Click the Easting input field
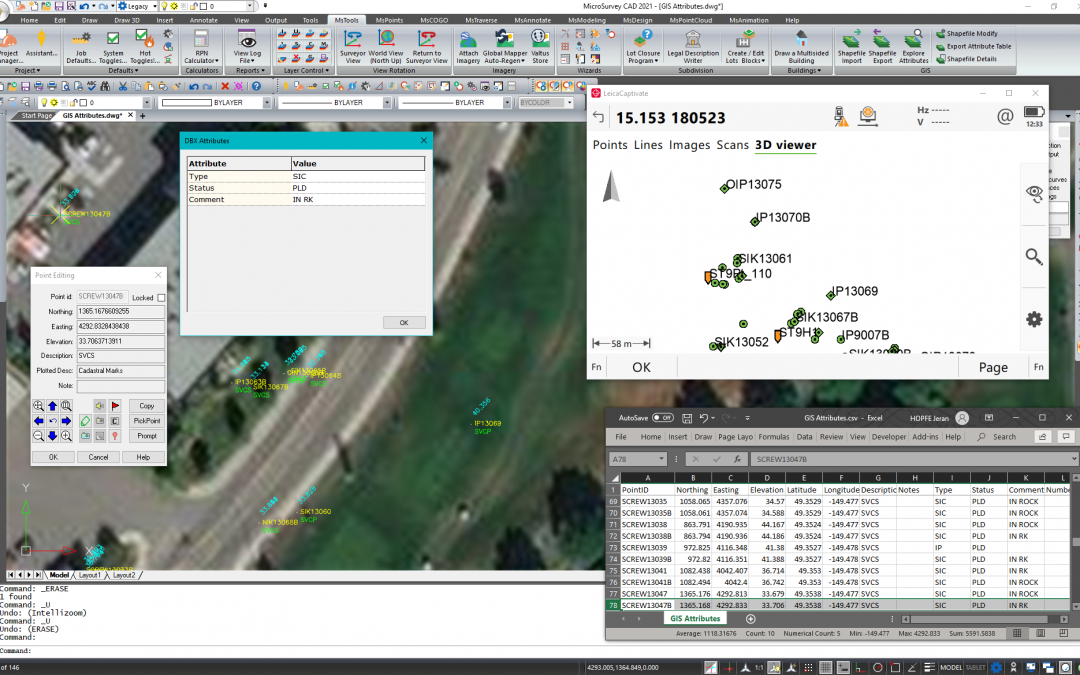The width and height of the screenshot is (1080, 675). (121, 326)
